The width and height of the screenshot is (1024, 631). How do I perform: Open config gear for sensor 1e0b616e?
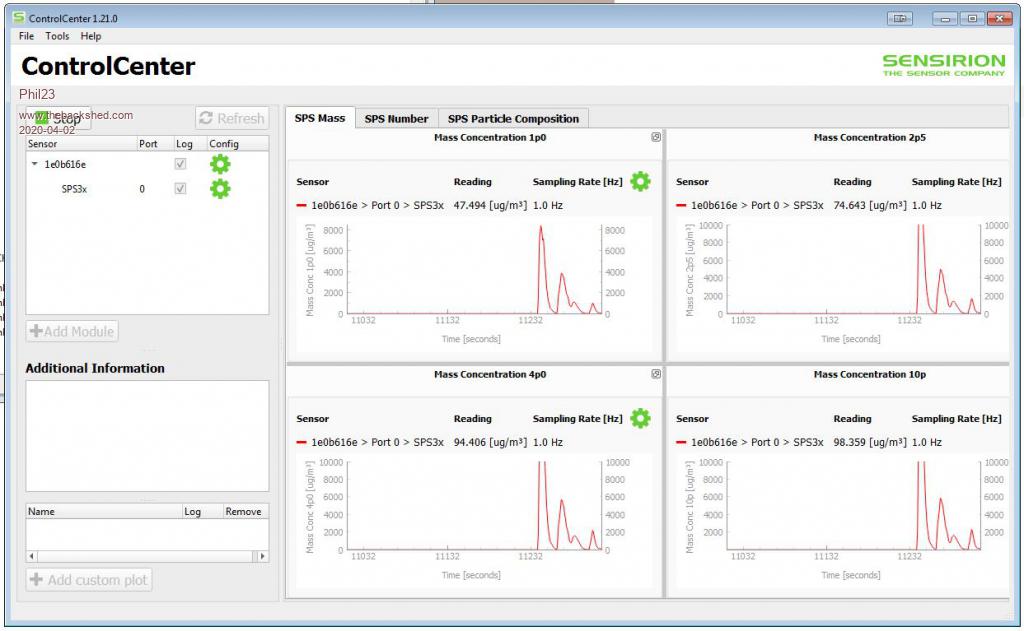coord(220,164)
